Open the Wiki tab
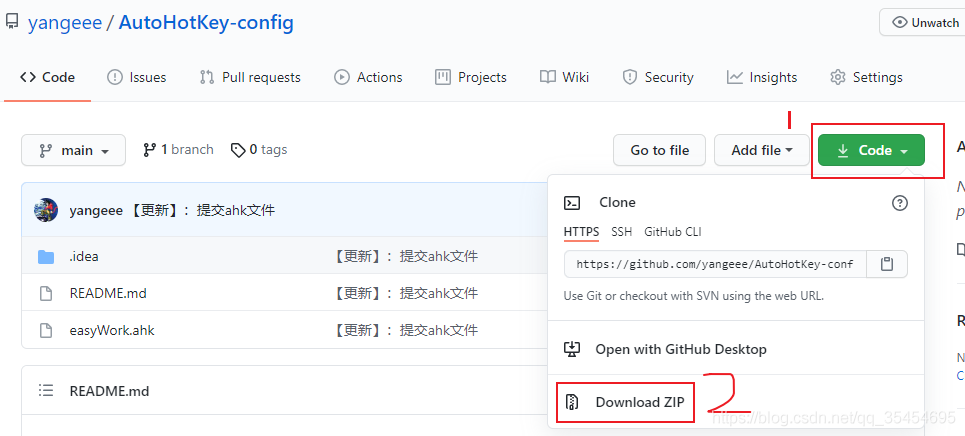 (x=564, y=78)
